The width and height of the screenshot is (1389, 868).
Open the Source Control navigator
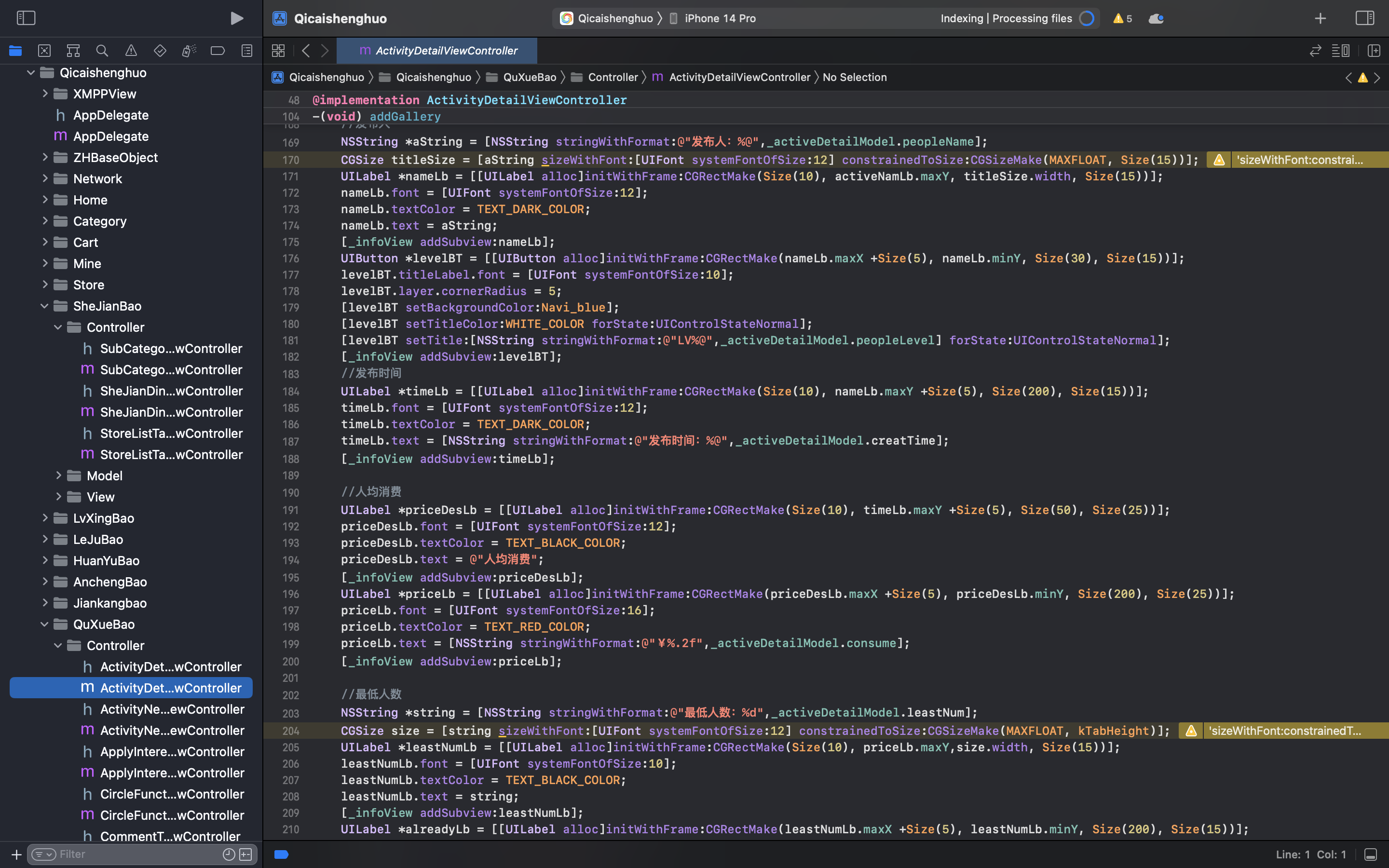[44, 51]
